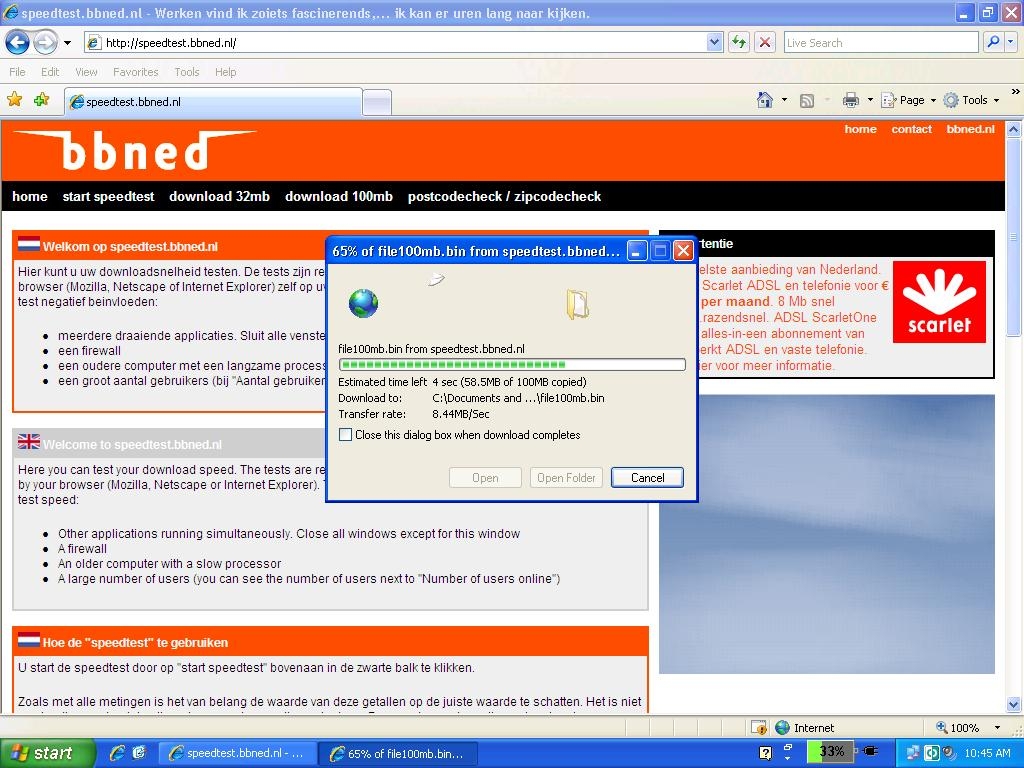Click the download 100mb navigation link
The height and width of the screenshot is (768, 1024).
pyautogui.click(x=339, y=197)
